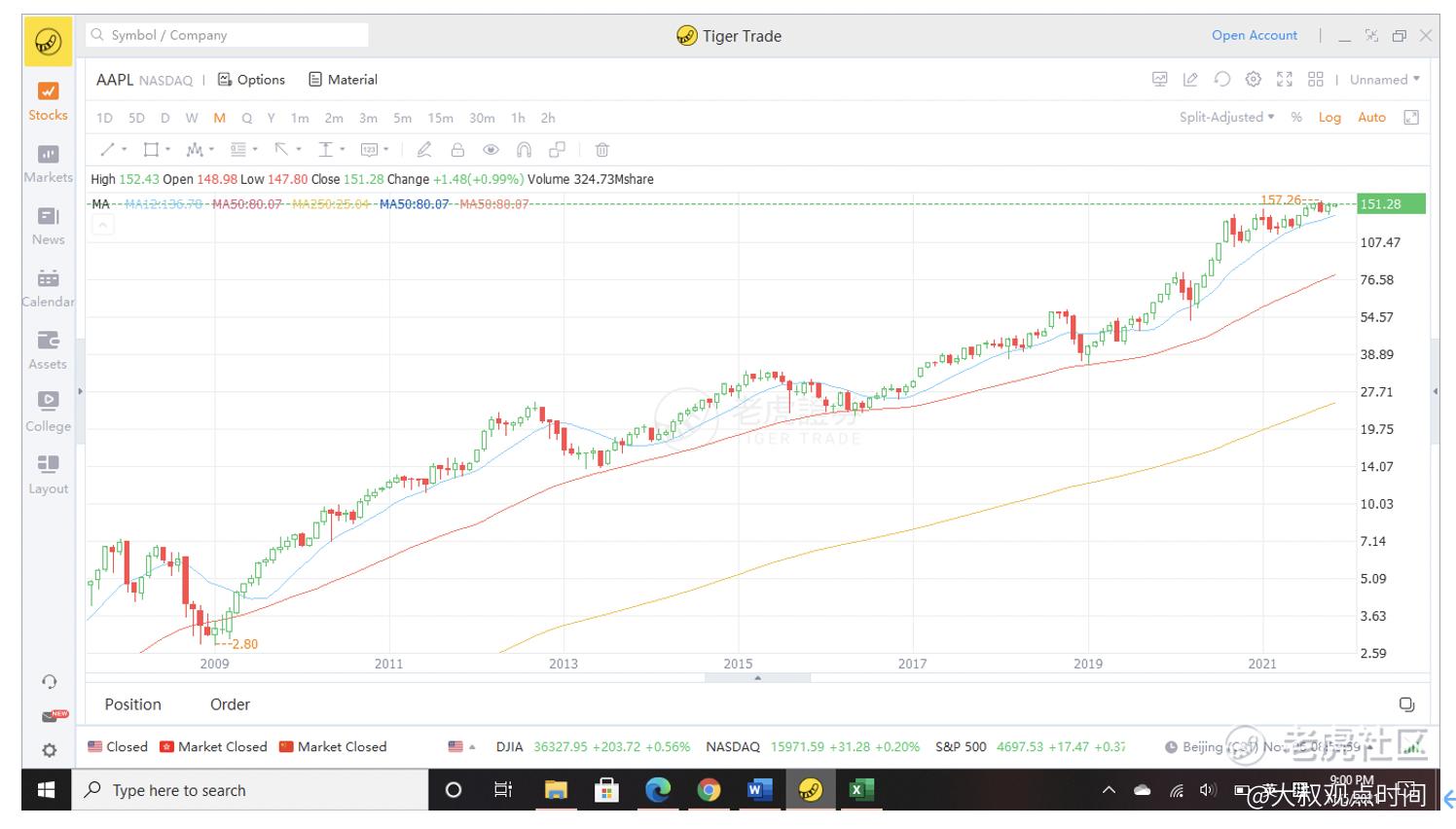Toggle Log scale on the chart
Screen dimensions: 1456x829
tap(1329, 118)
